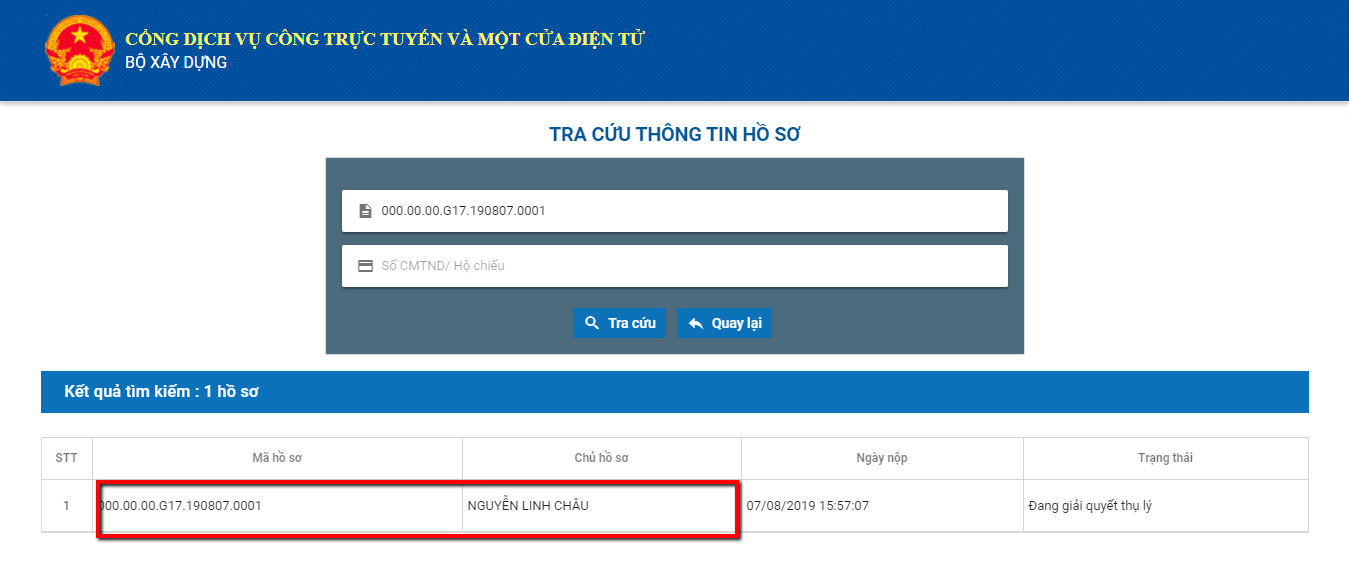Select row number 1 cell
The image size is (1349, 585).
click(x=67, y=506)
